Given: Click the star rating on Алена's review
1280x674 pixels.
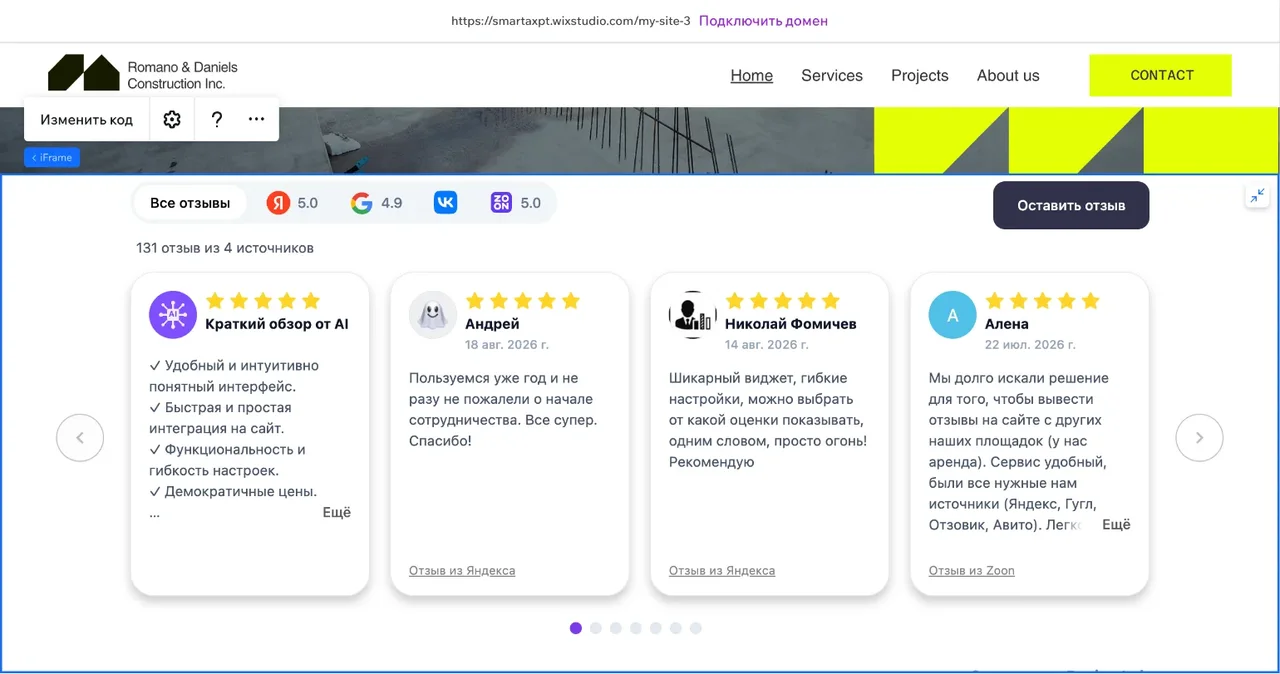Looking at the screenshot, I should [x=1043, y=300].
